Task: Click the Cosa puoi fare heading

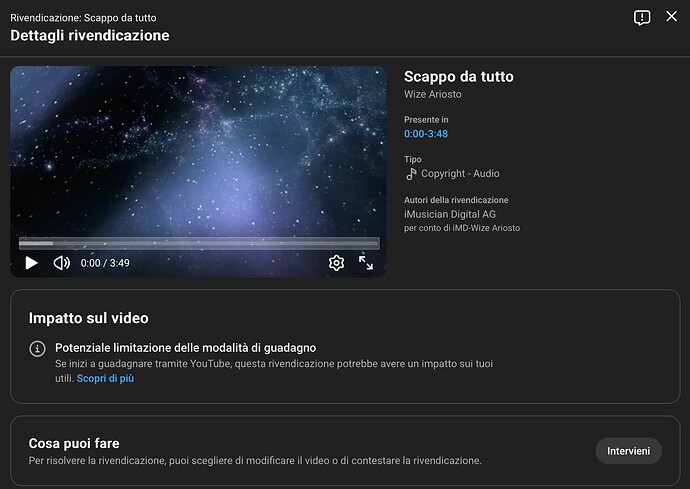Action: pyautogui.click(x=74, y=443)
